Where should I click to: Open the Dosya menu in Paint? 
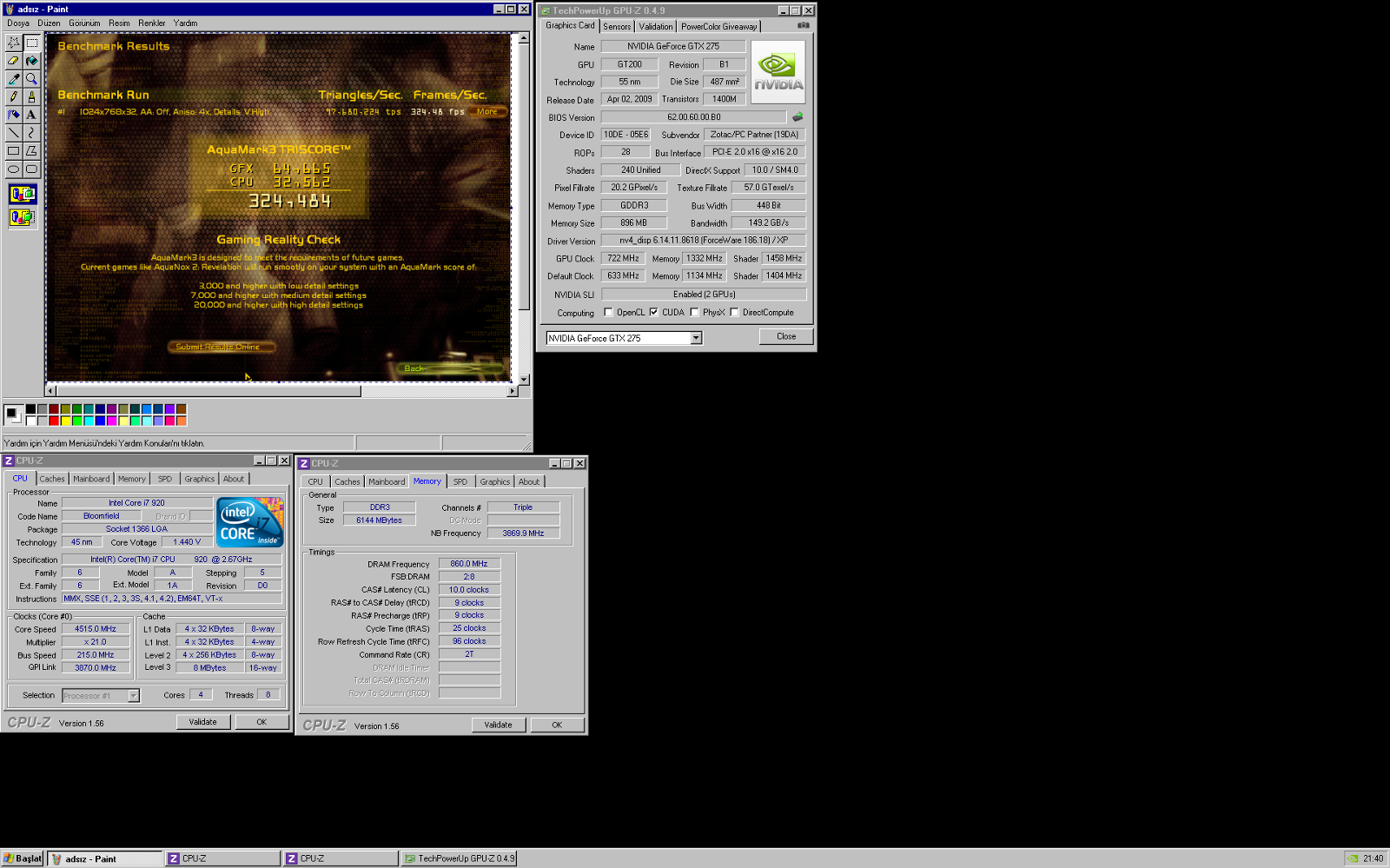(x=18, y=23)
